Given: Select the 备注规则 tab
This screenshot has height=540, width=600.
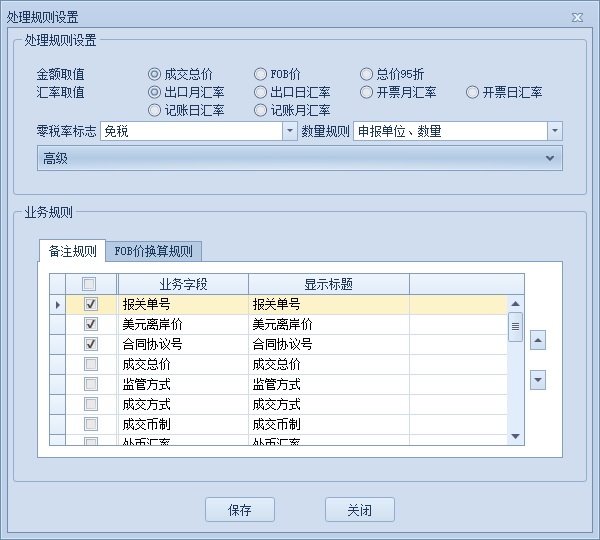Looking at the screenshot, I should click(72, 251).
